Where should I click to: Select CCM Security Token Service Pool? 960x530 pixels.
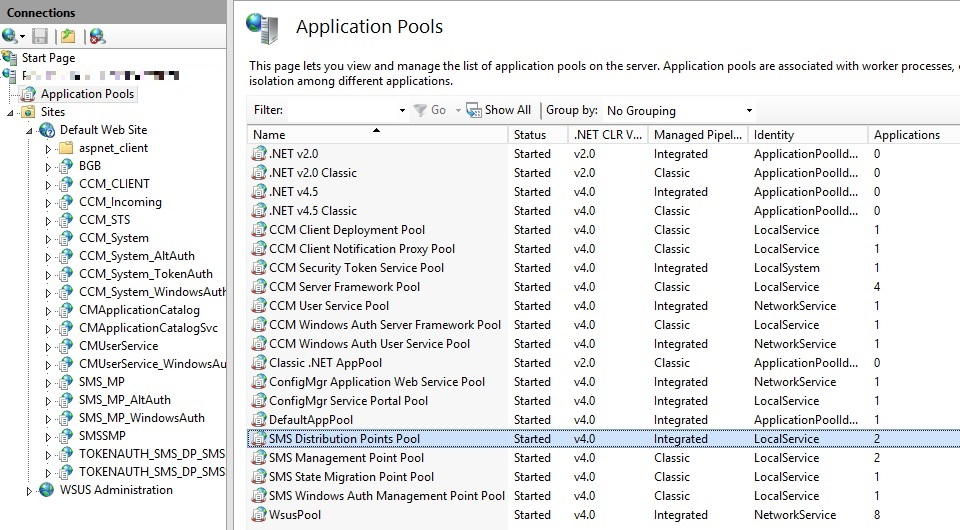[604, 268]
